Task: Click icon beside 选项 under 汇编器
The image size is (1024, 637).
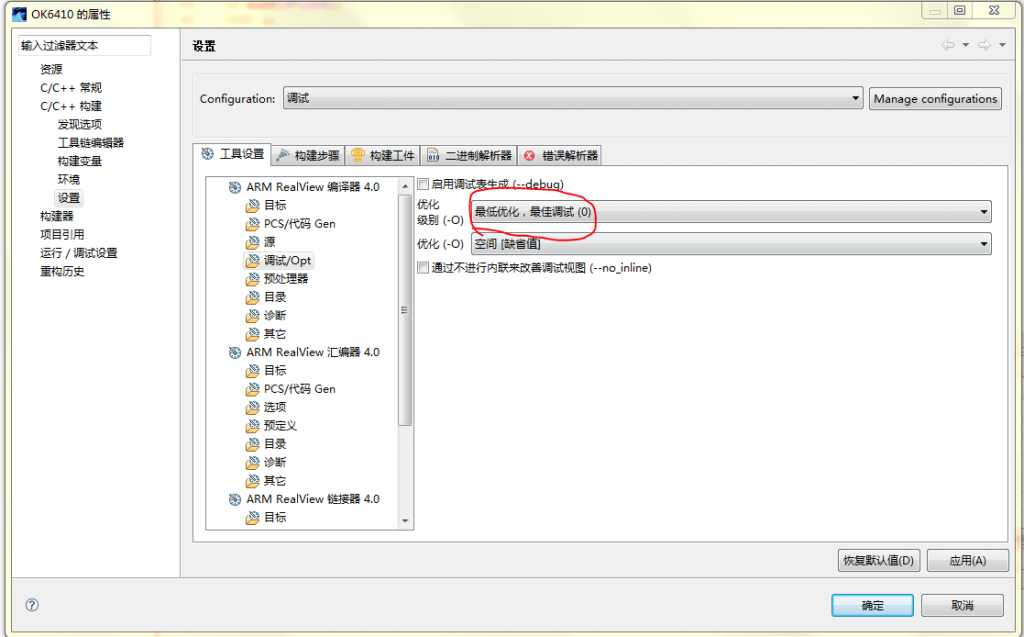Action: [x=253, y=408]
